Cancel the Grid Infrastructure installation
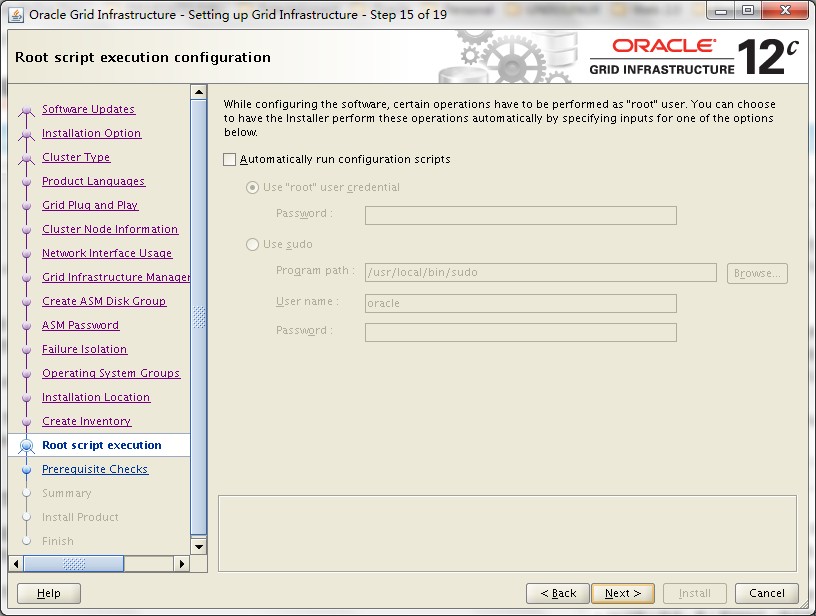The width and height of the screenshot is (816, 616). (767, 593)
